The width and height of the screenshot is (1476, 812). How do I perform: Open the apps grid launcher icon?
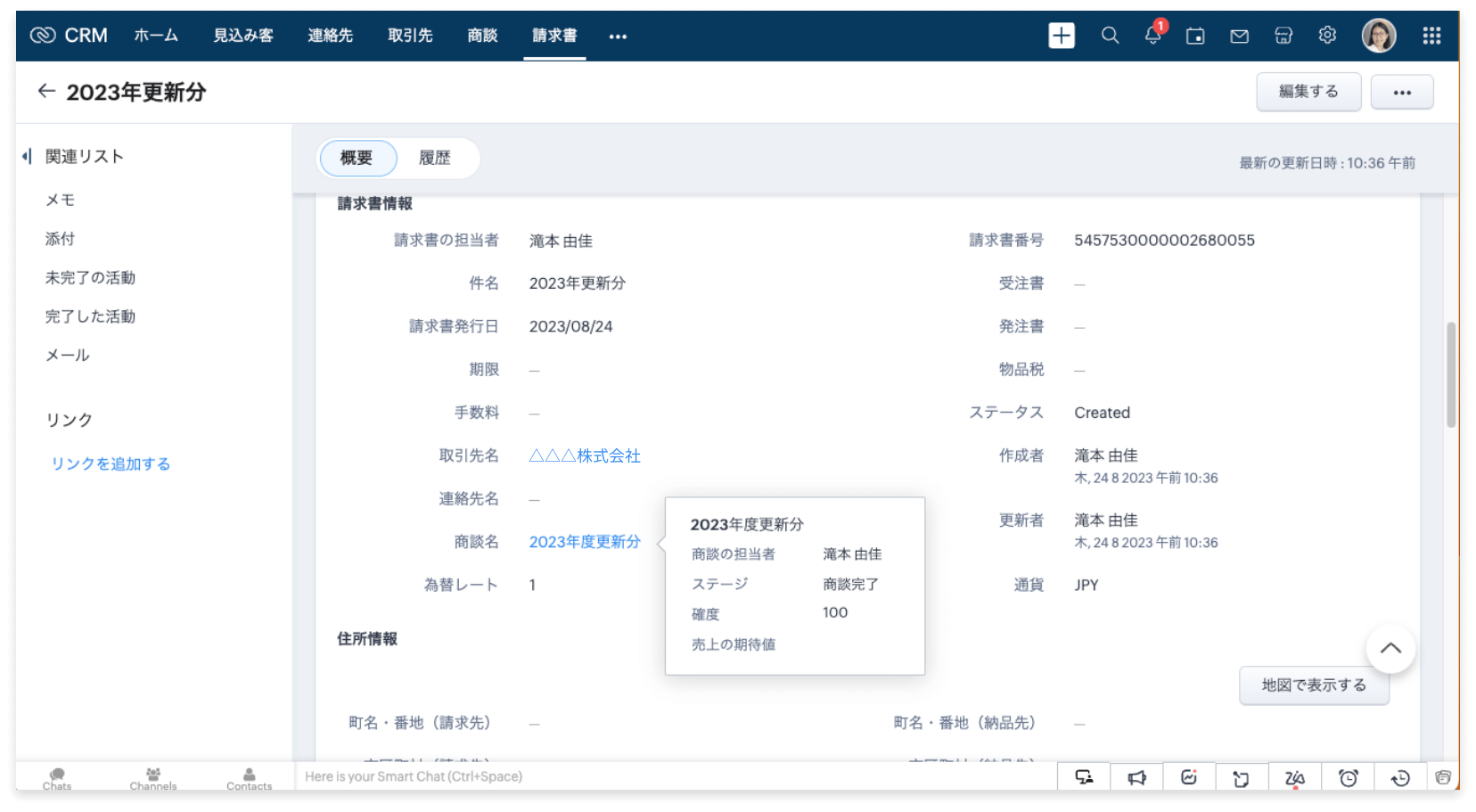[x=1431, y=36]
